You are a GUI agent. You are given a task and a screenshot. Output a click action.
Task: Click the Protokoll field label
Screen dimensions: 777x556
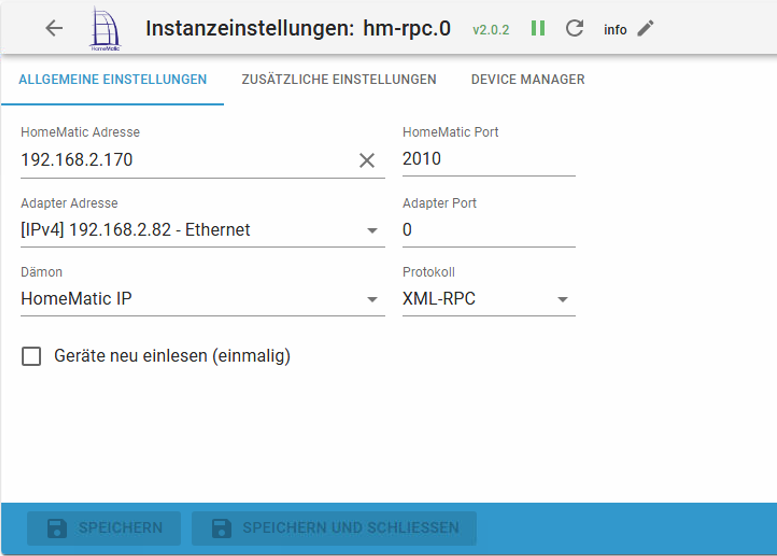[429, 272]
